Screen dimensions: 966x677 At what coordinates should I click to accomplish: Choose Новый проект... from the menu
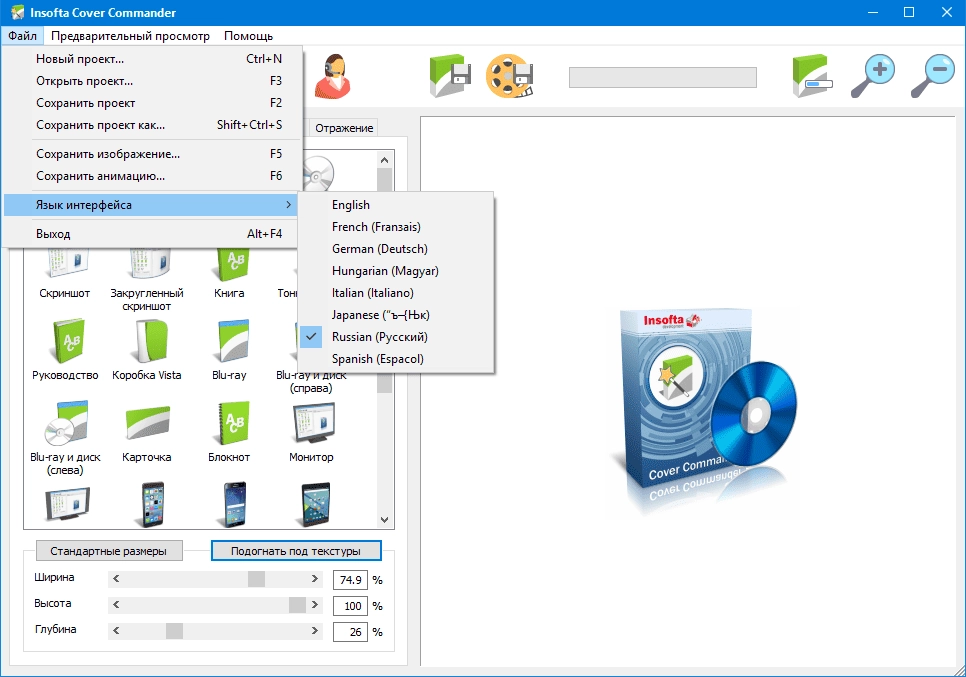(x=152, y=59)
